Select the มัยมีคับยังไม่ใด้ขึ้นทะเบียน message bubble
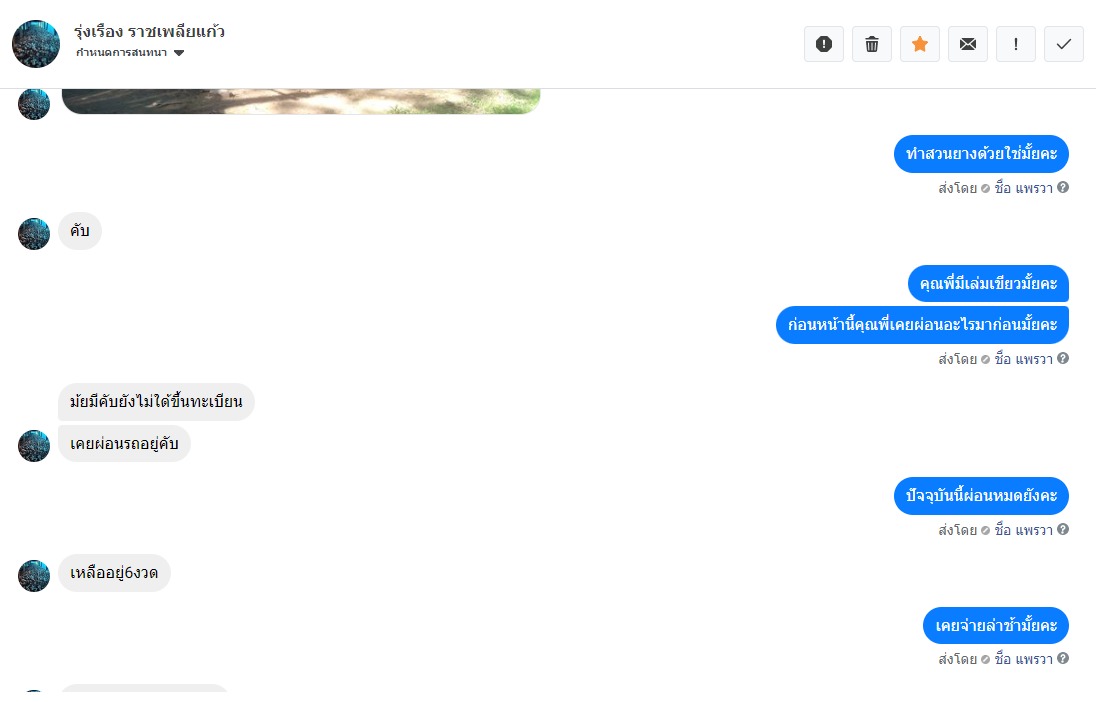Viewport: 1096px width, 702px height. [x=156, y=402]
